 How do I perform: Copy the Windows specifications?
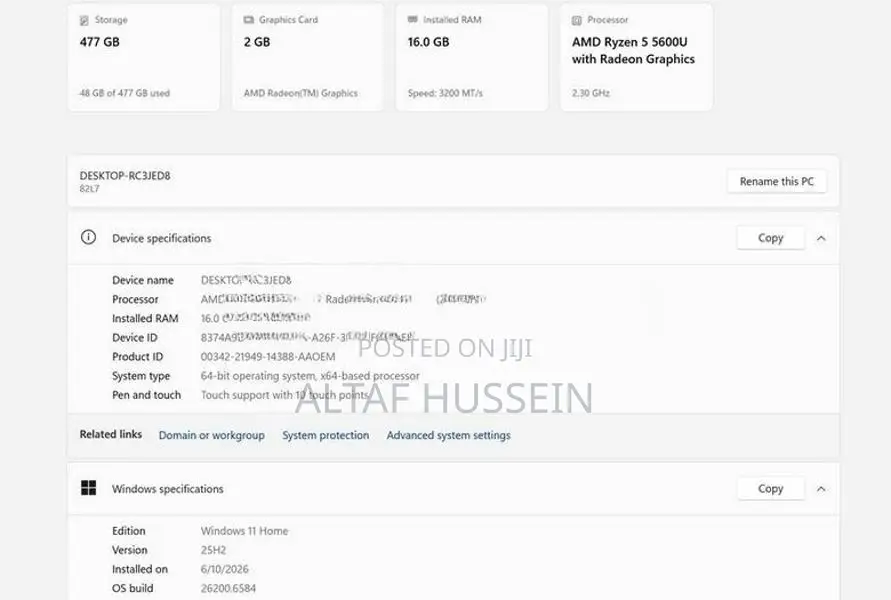771,489
